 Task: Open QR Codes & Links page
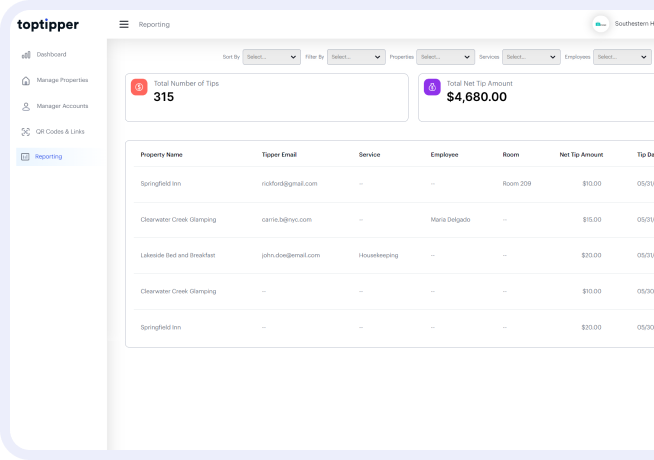[61, 131]
